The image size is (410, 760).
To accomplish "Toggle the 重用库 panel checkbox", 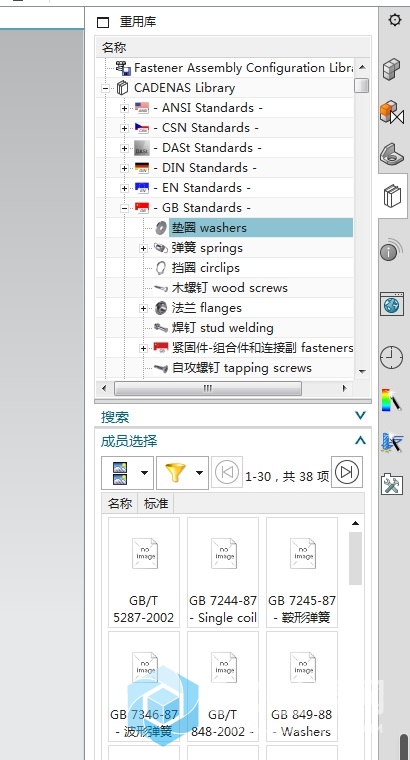I will point(103,22).
